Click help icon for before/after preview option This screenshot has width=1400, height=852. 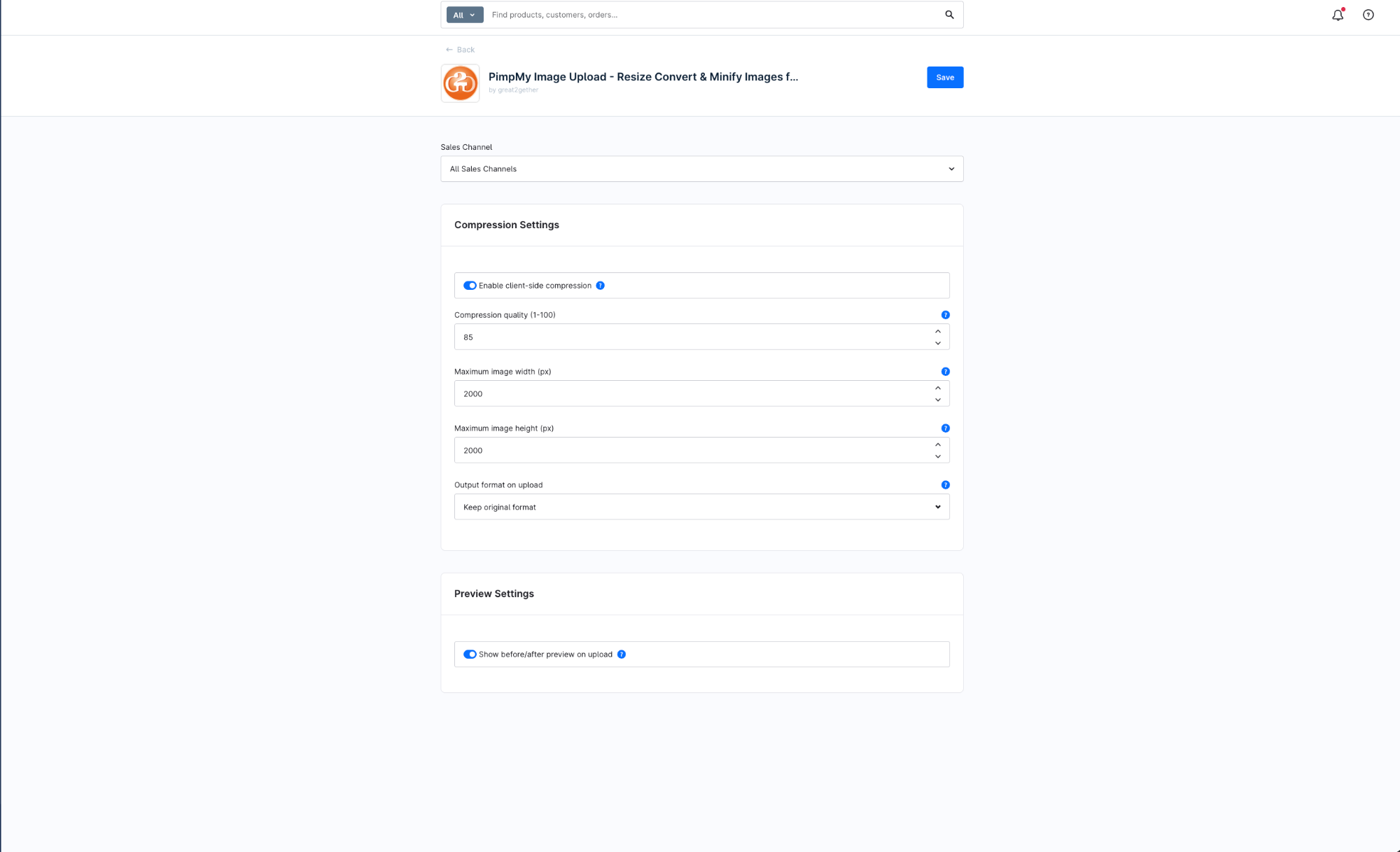pyautogui.click(x=621, y=654)
